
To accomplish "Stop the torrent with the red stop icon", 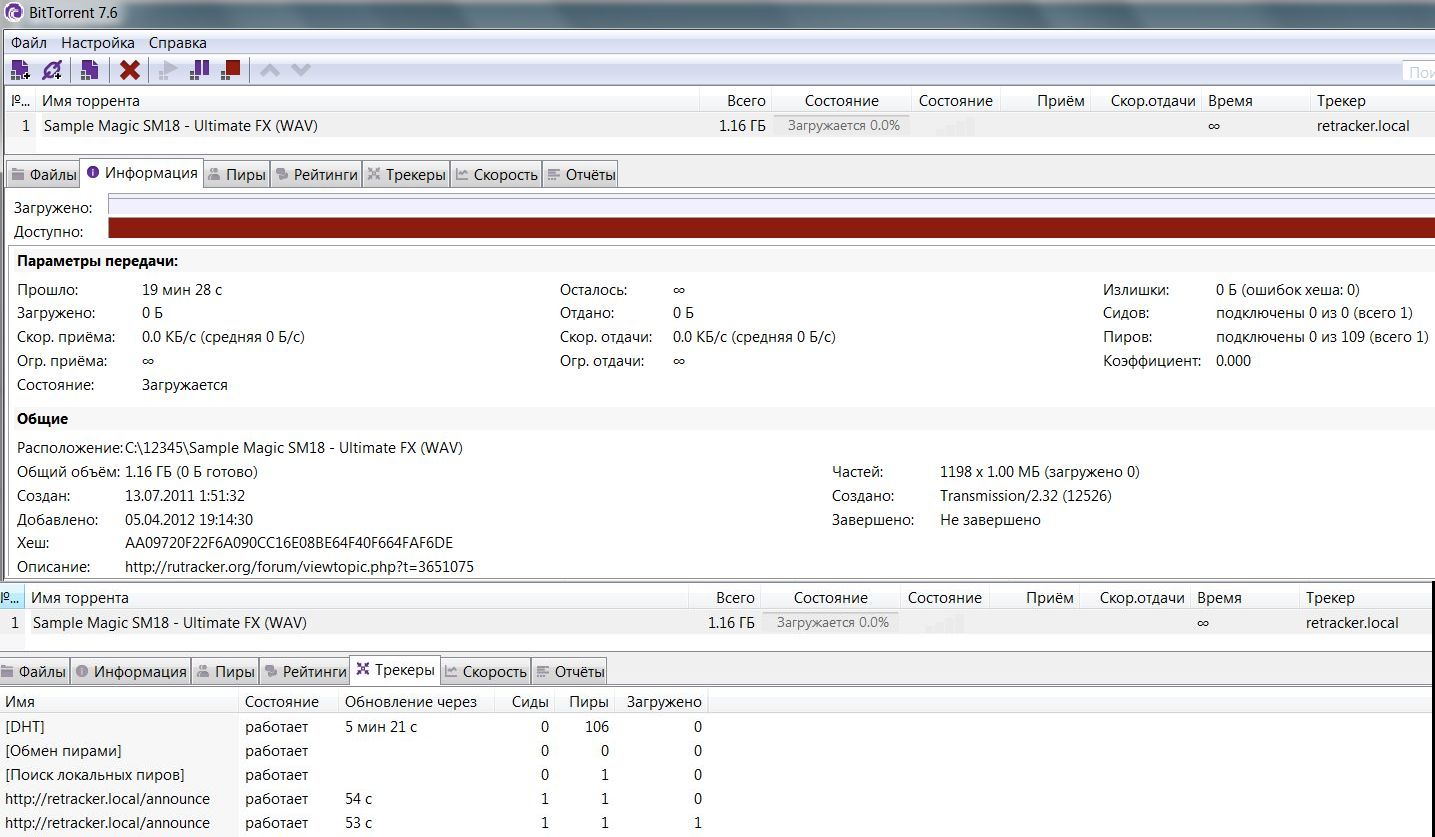I will click(x=231, y=70).
